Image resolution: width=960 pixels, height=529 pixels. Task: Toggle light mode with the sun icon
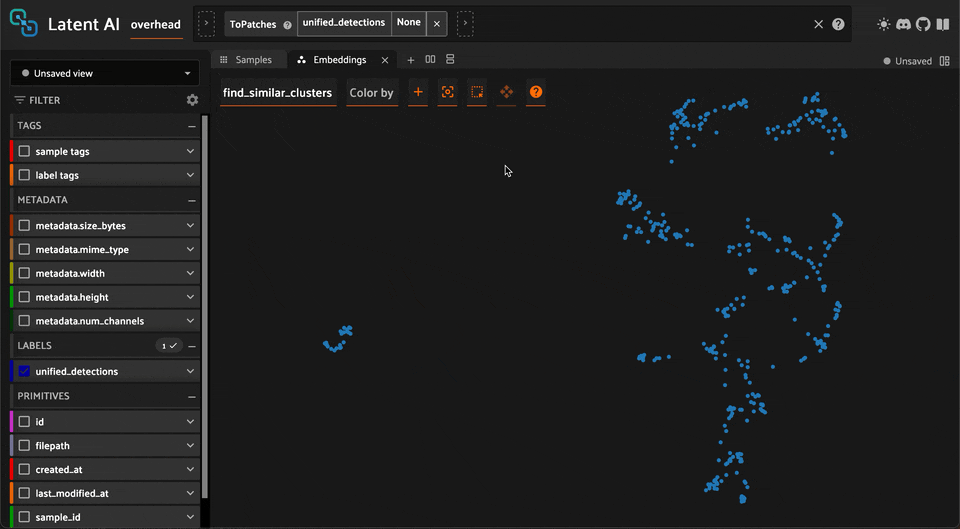pos(883,24)
